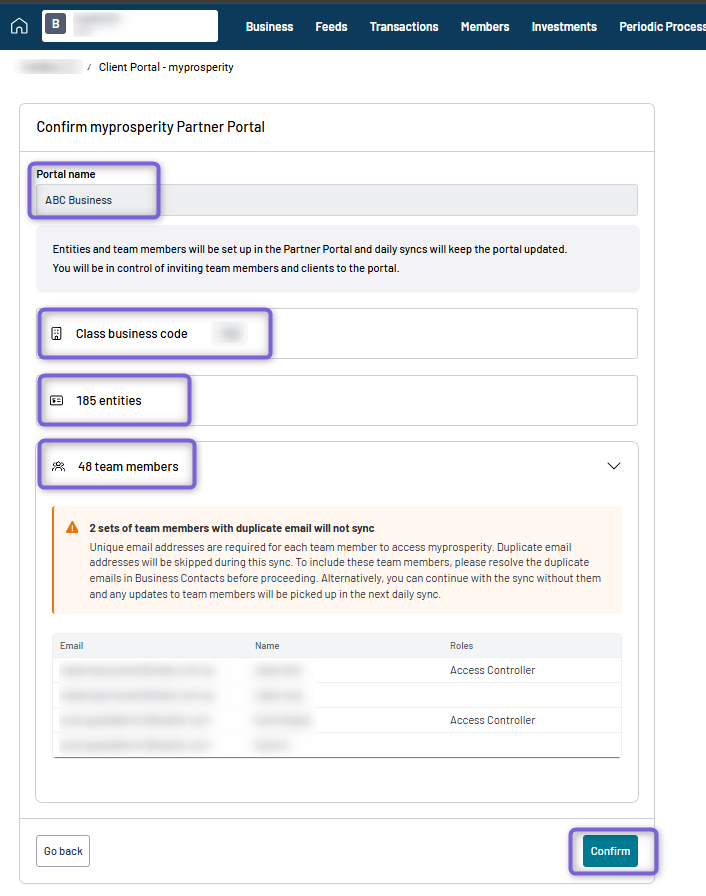Screen dimensions: 706x896
Task: Click the building icon beside Class business code
Action: point(57,334)
